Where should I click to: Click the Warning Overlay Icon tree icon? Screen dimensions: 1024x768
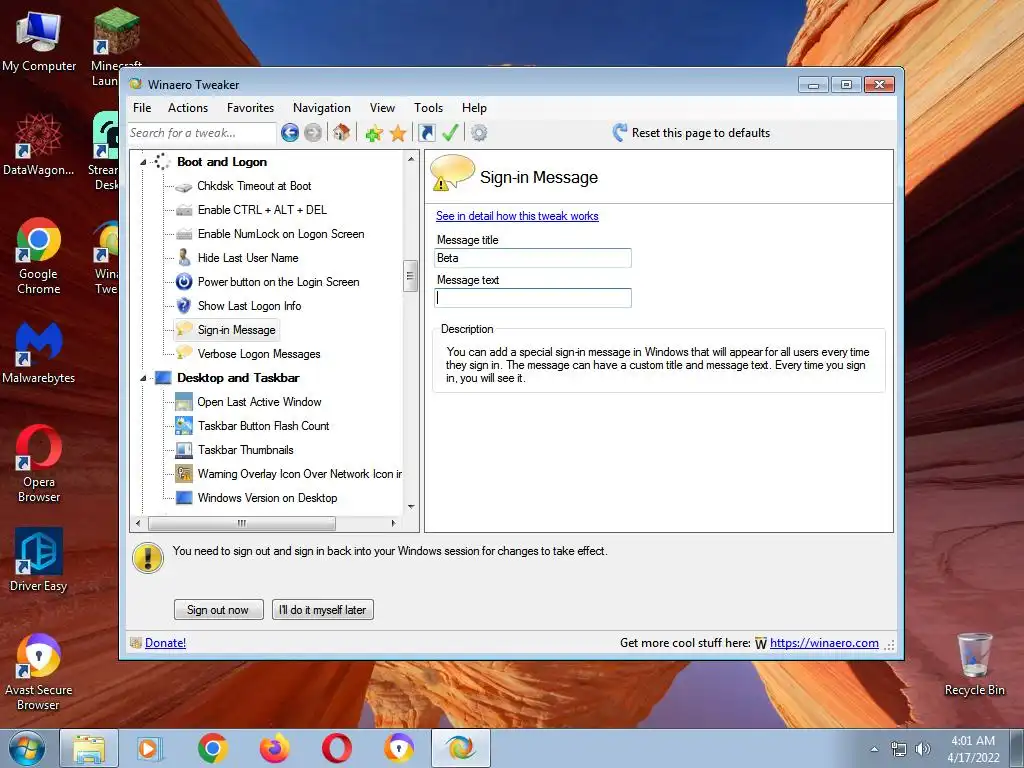(184, 473)
